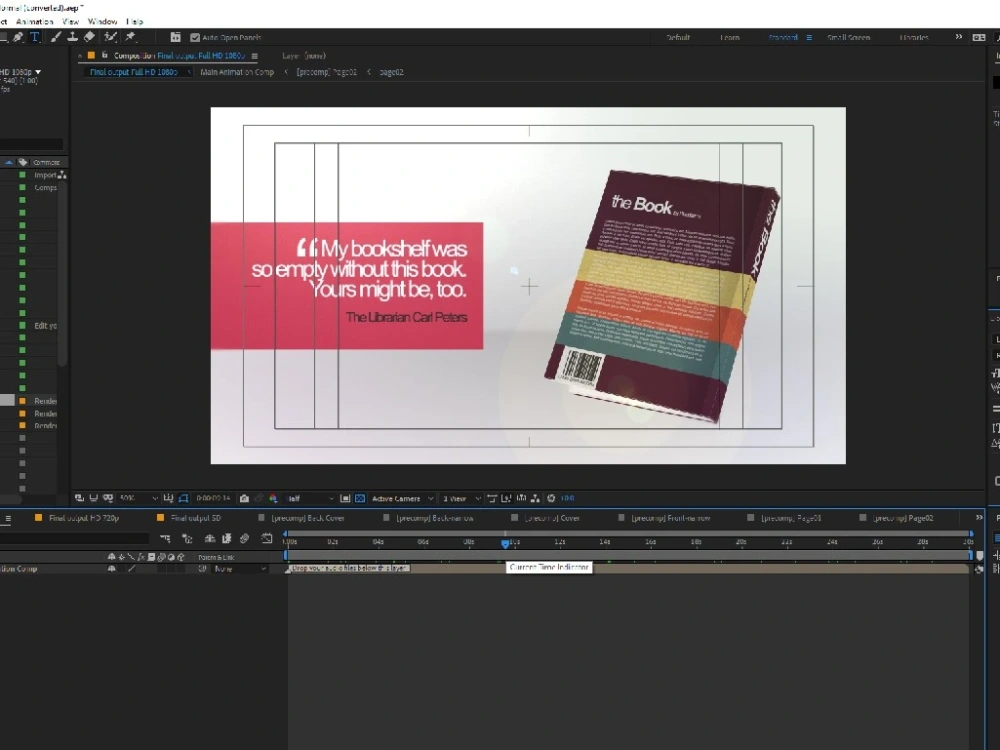Click the exposure value in viewer footer
This screenshot has width=1000, height=750.
(x=568, y=498)
